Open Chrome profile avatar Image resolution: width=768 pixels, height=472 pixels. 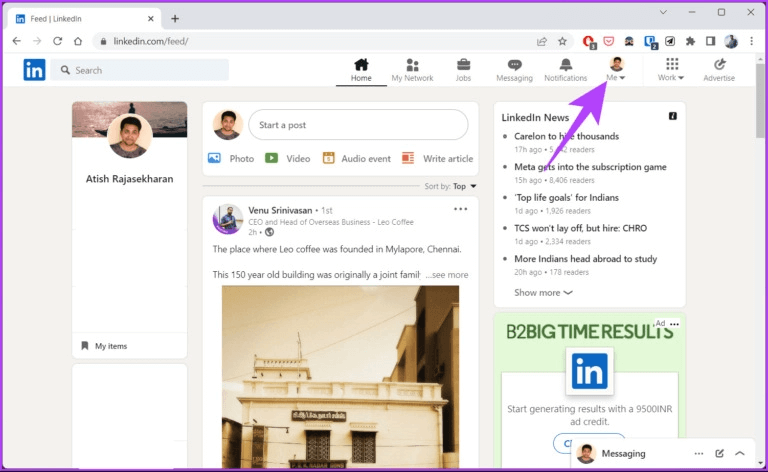pyautogui.click(x=731, y=41)
